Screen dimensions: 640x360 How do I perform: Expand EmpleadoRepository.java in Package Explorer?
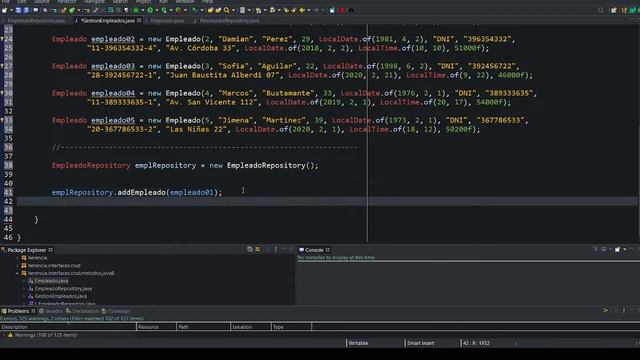coord(24,289)
